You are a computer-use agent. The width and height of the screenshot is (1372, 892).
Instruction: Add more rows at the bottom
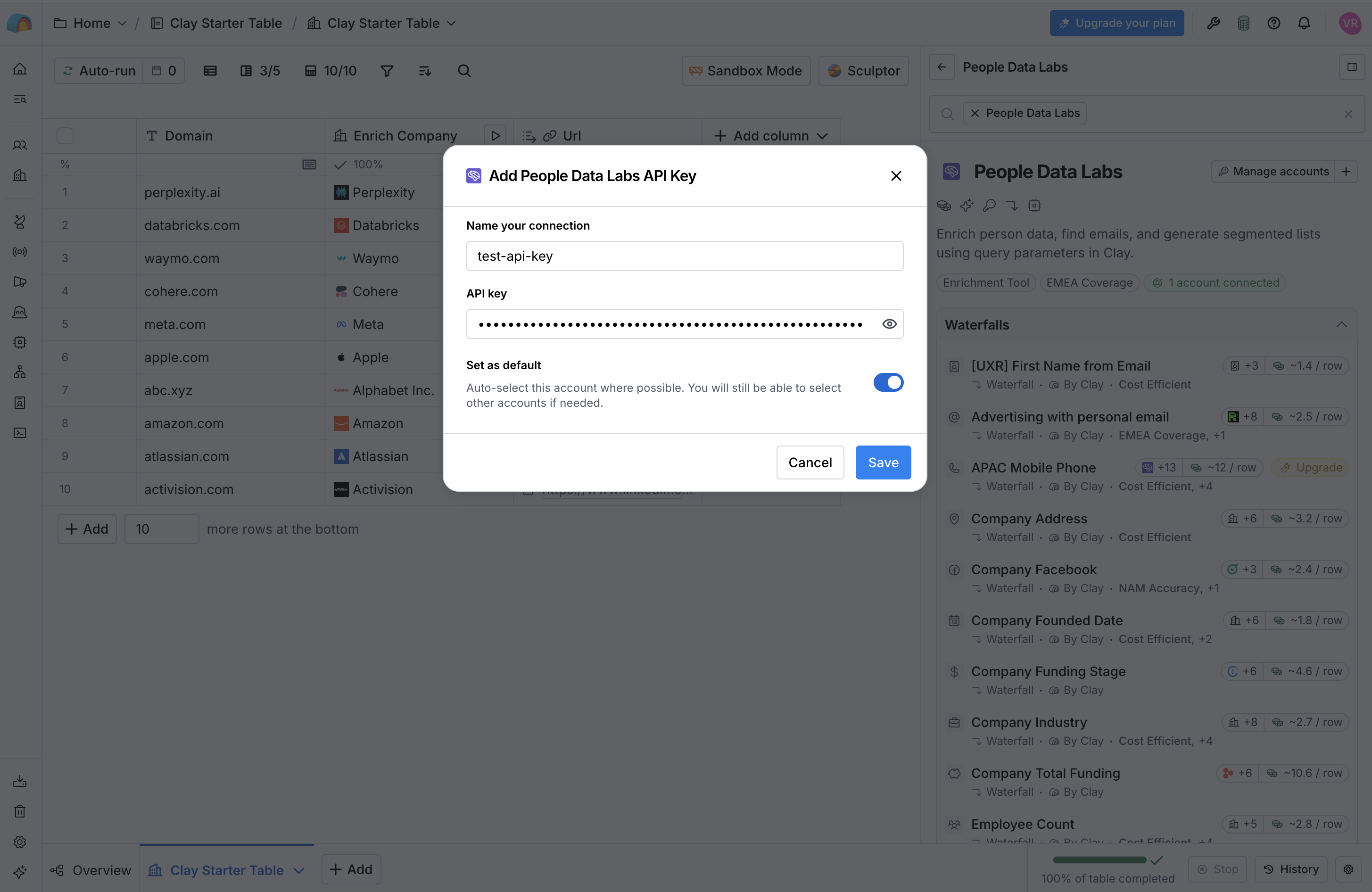pos(87,529)
